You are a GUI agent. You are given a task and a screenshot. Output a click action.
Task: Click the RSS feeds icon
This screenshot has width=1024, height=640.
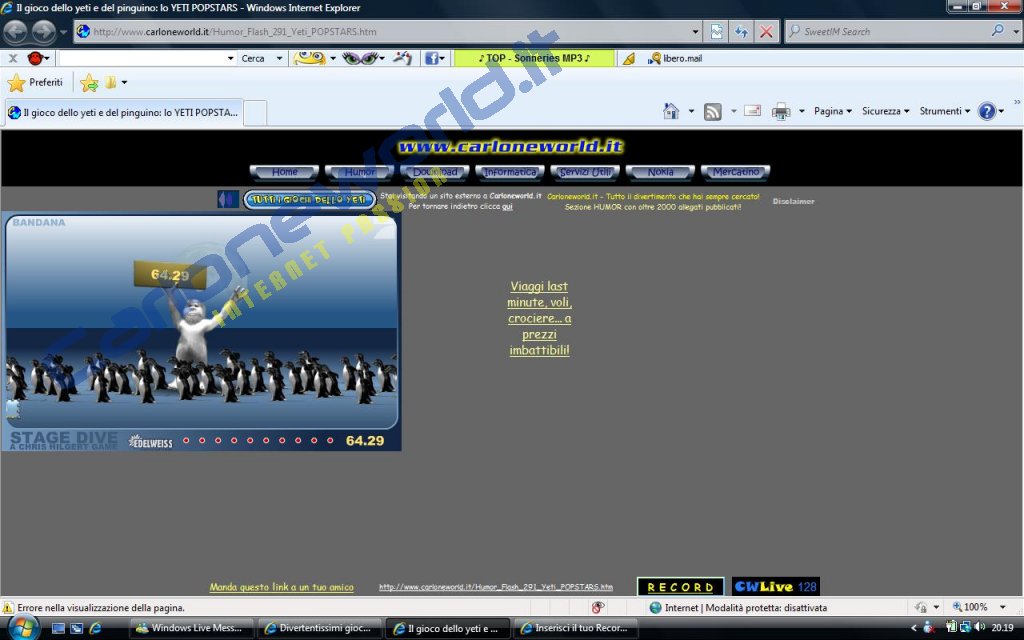coord(712,112)
